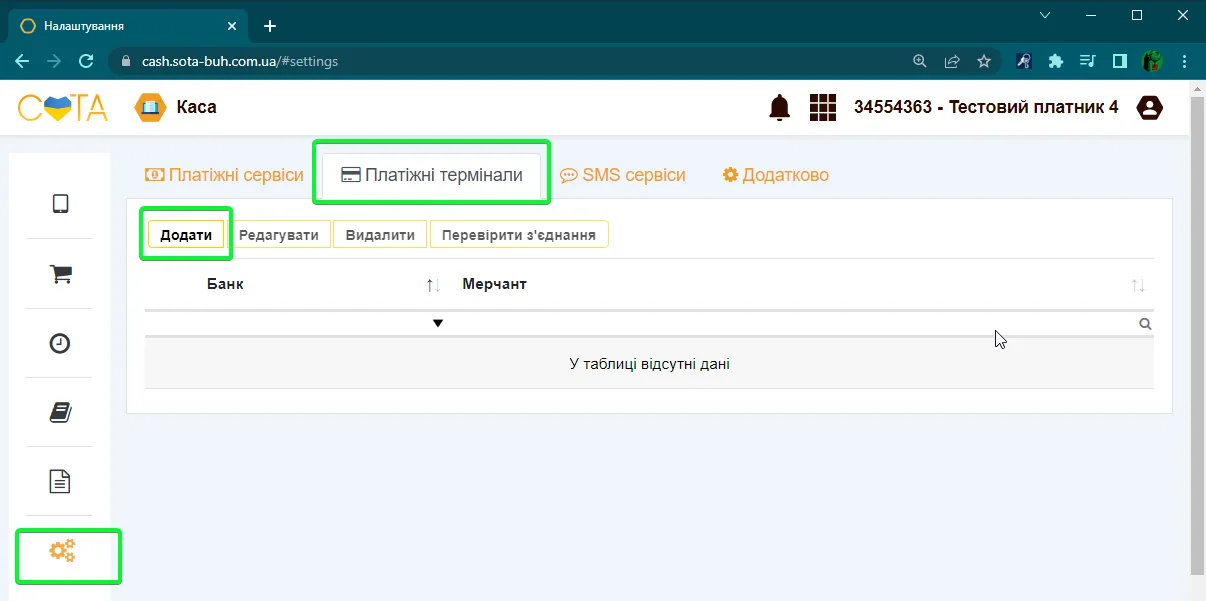The image size is (1206, 601).
Task: Switch to Платіжні сервіси tab
Action: click(224, 175)
